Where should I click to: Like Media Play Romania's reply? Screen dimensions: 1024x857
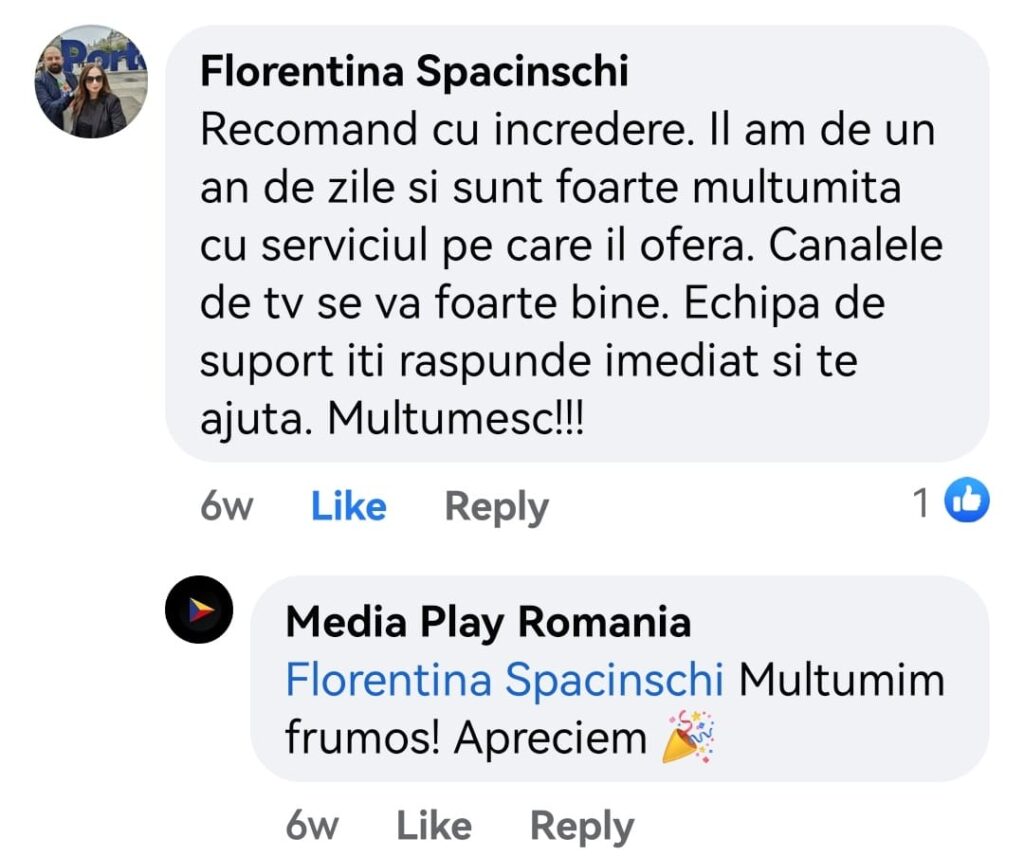coord(434,826)
